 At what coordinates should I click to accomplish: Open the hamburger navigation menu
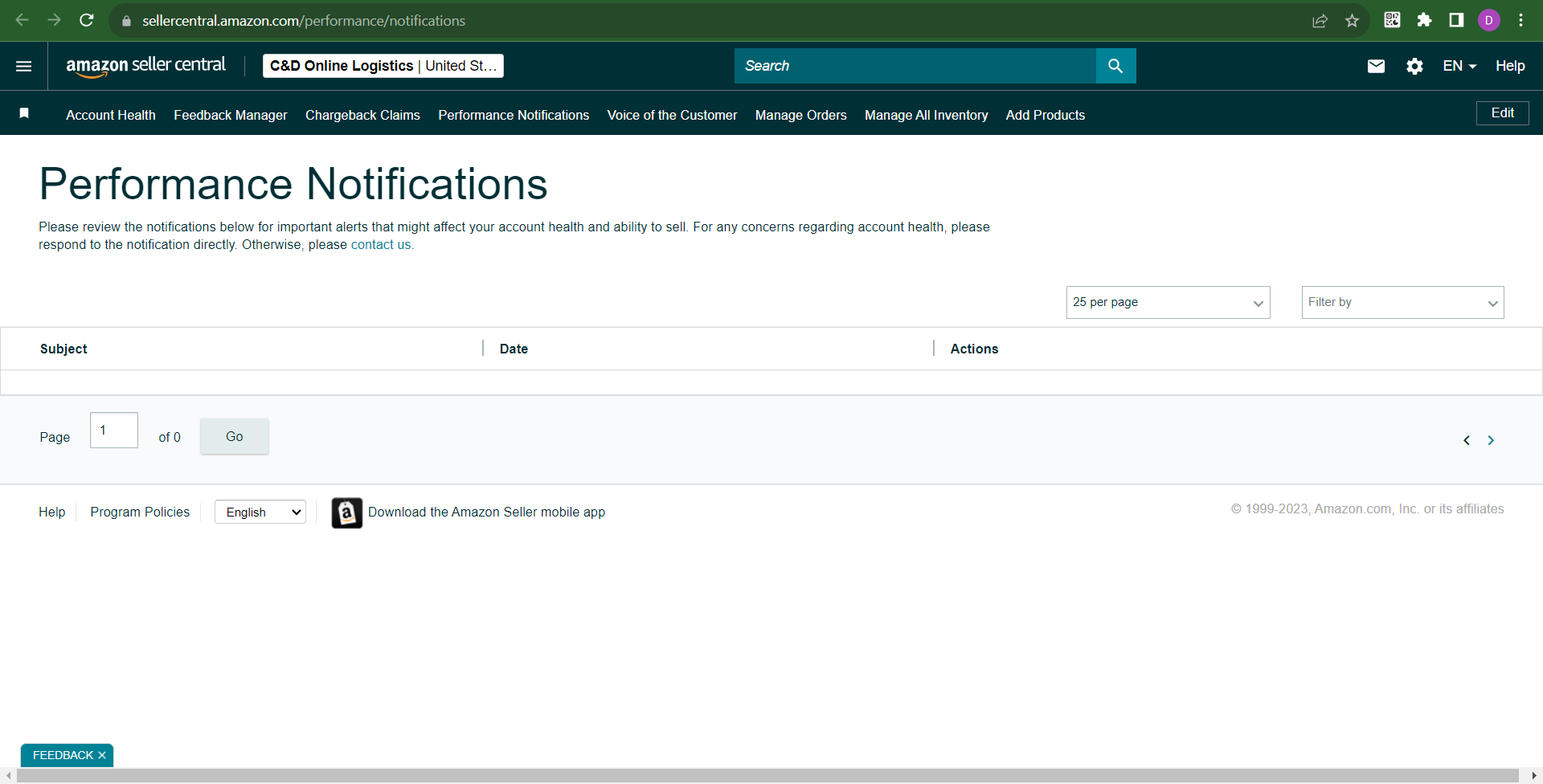(x=24, y=66)
